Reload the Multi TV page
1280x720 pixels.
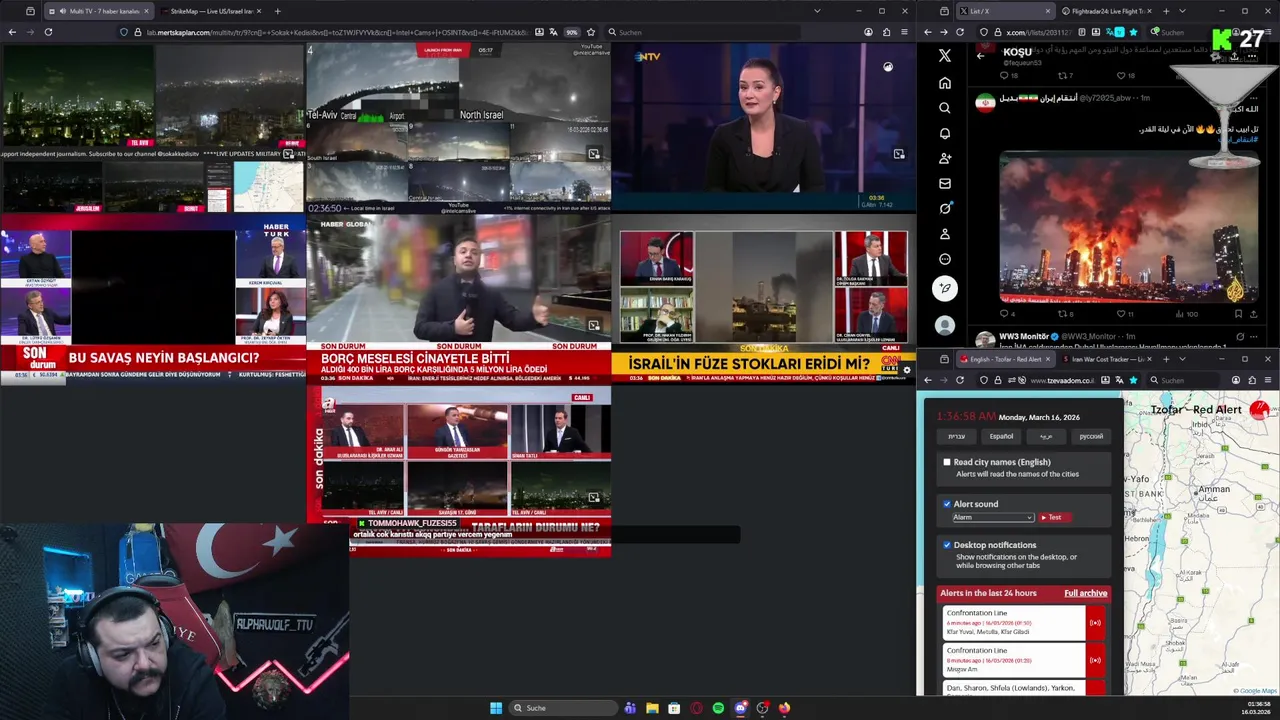(x=48, y=32)
